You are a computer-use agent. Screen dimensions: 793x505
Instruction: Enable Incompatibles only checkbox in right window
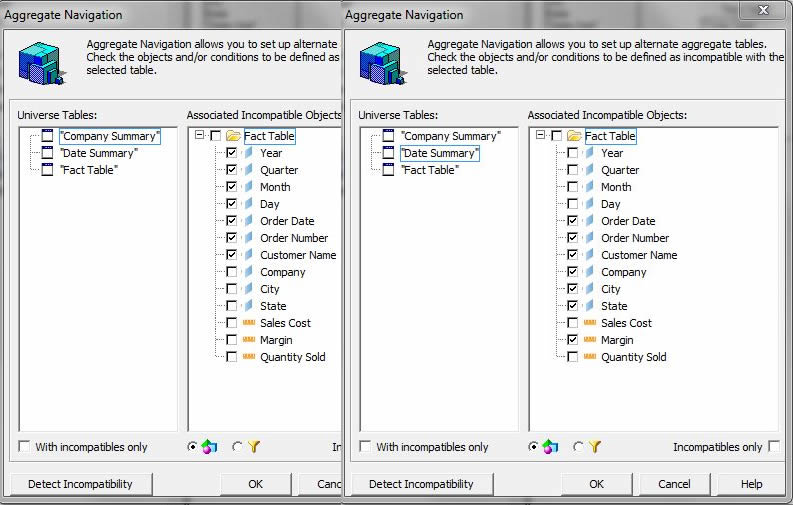[x=774, y=446]
